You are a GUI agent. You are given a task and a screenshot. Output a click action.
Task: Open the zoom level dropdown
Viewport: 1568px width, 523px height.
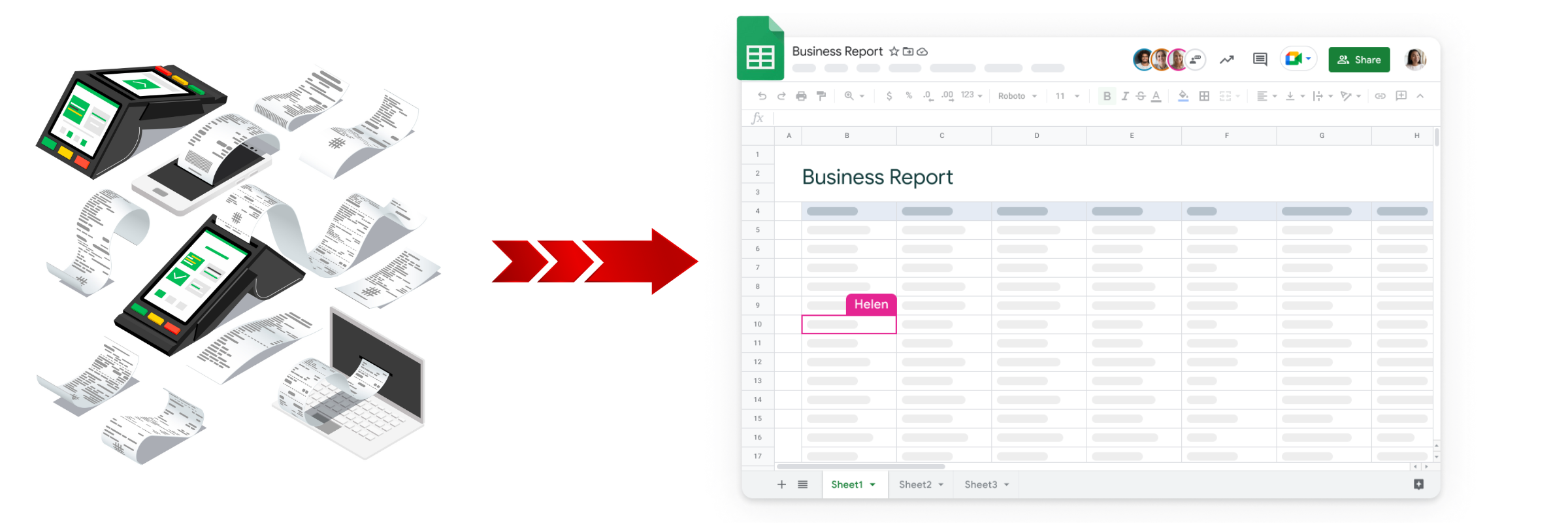tap(854, 96)
